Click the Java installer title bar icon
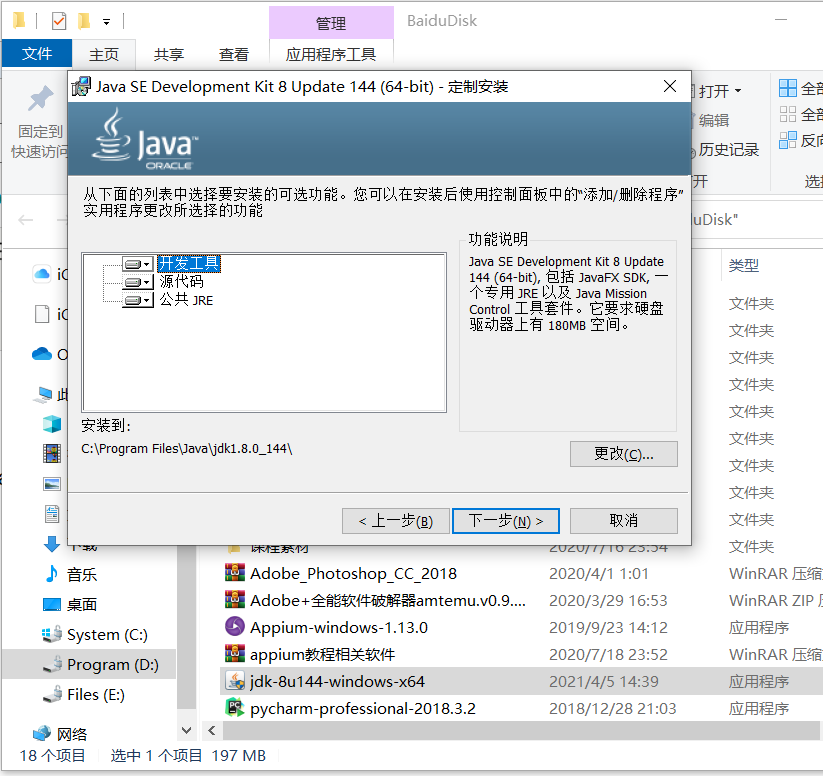This screenshot has width=823, height=776. (x=81, y=87)
